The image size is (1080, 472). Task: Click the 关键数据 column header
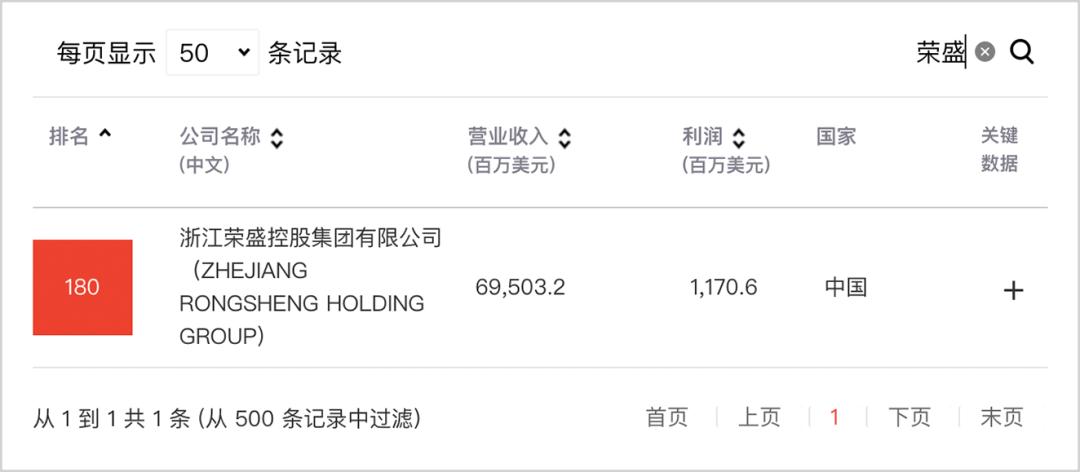pos(999,150)
